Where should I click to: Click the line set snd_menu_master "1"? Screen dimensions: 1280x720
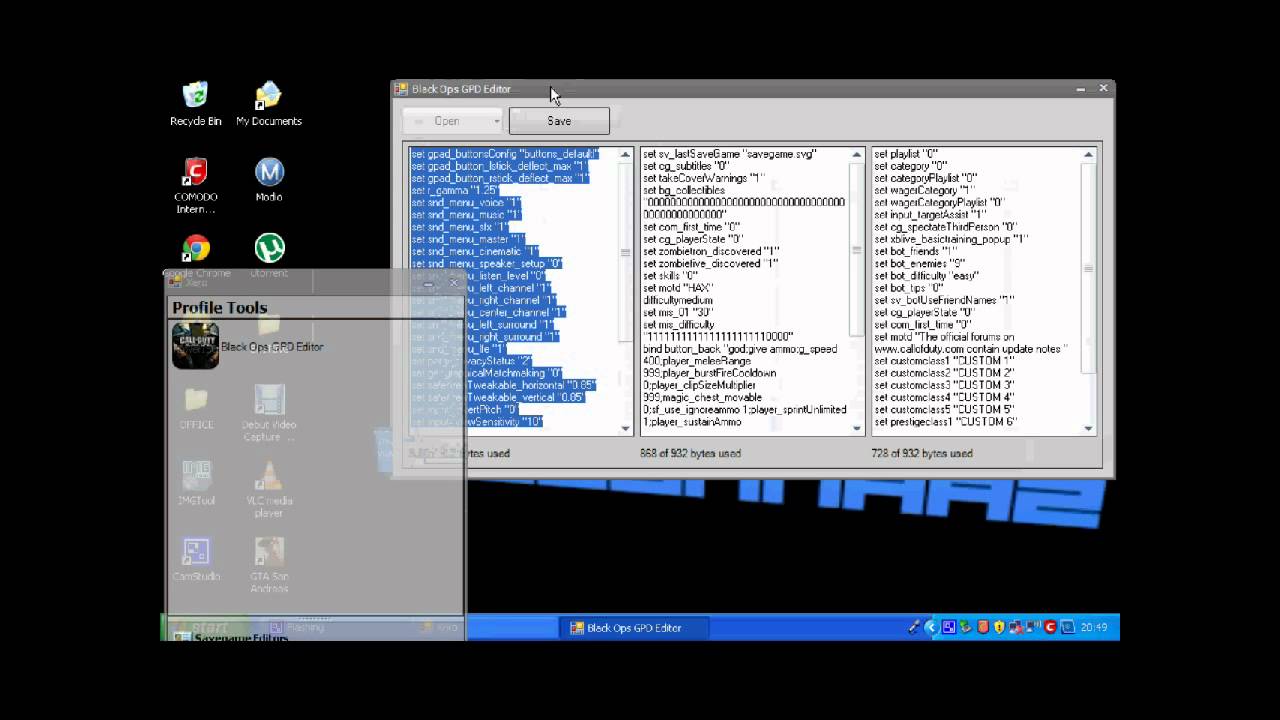coord(468,239)
